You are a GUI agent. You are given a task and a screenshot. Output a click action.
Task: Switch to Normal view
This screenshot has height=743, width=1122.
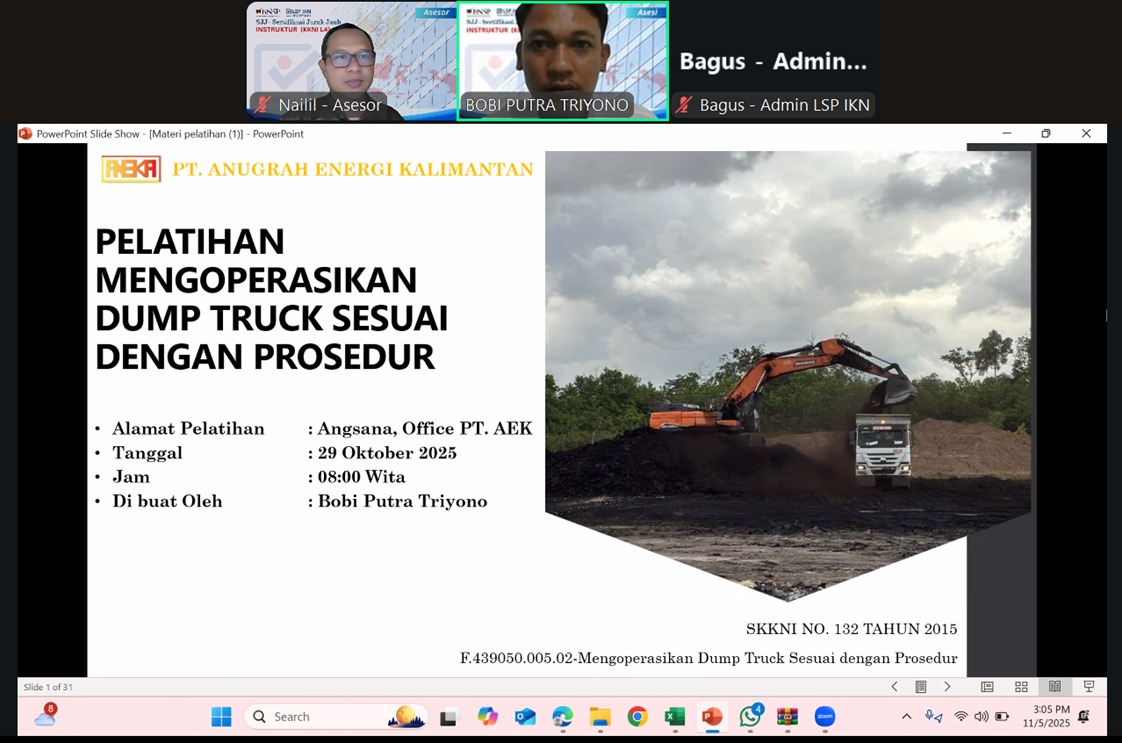point(987,687)
